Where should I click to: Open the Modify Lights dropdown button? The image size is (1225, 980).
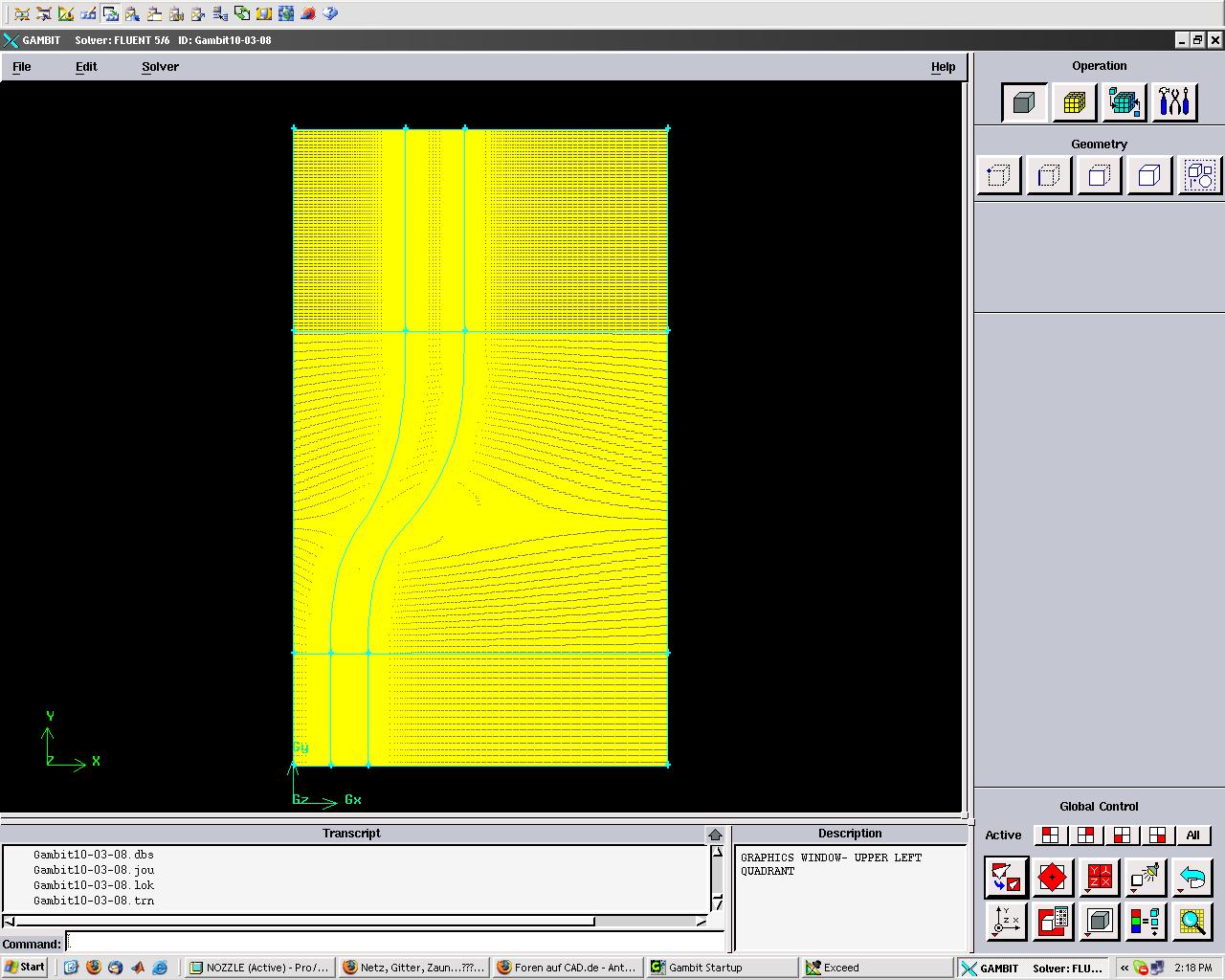(1146, 877)
